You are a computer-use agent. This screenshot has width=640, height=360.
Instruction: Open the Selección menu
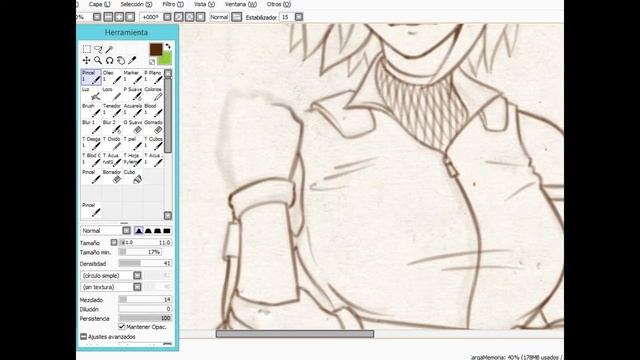tap(136, 4)
